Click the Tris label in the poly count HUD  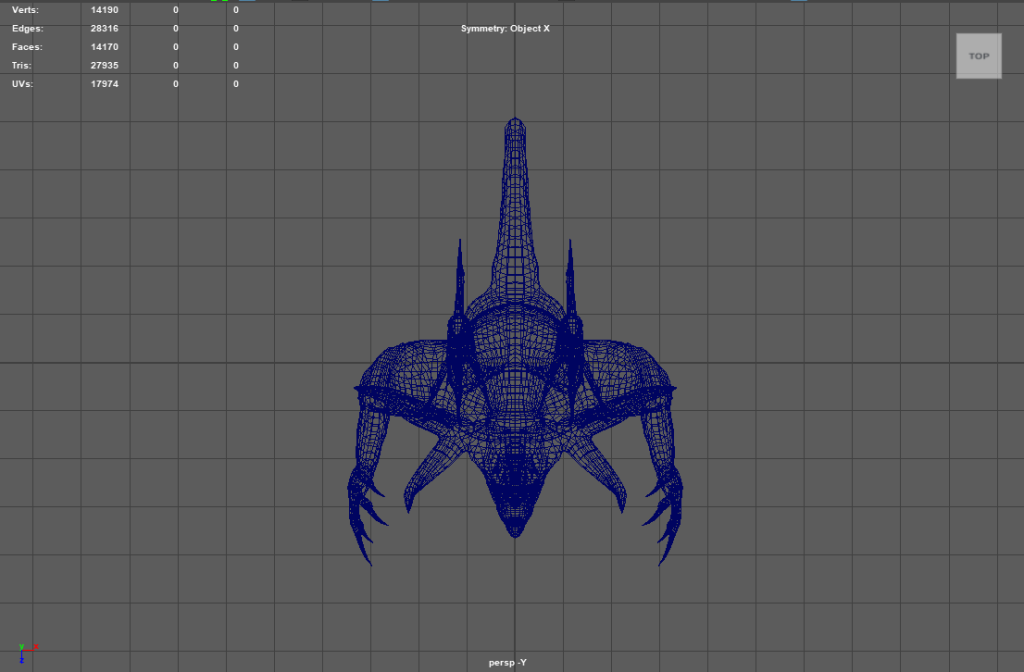pyautogui.click(x=23, y=66)
